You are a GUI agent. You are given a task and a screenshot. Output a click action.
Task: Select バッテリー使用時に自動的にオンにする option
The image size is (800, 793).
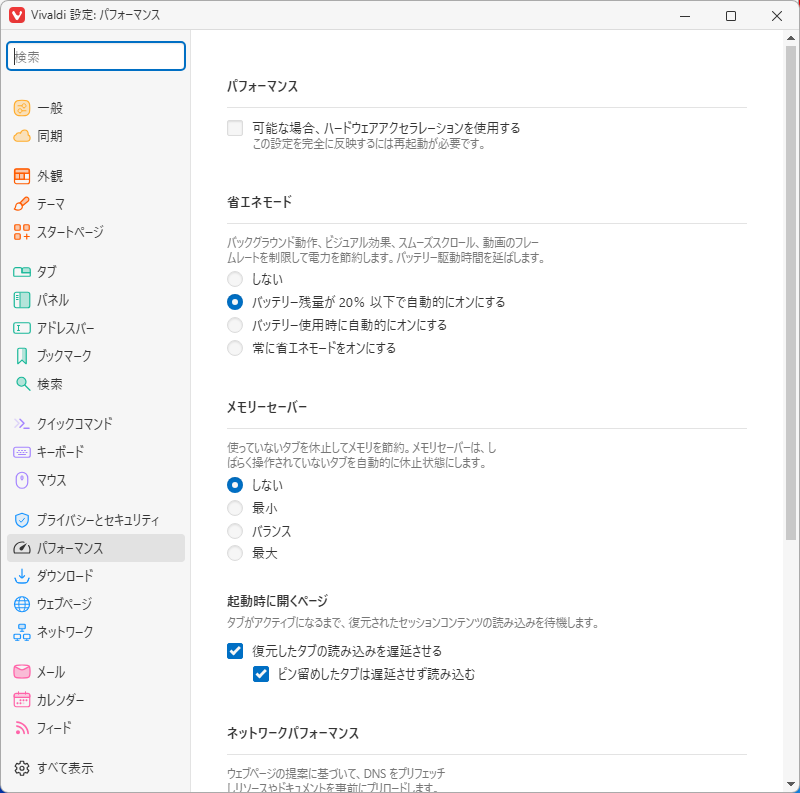coord(235,325)
